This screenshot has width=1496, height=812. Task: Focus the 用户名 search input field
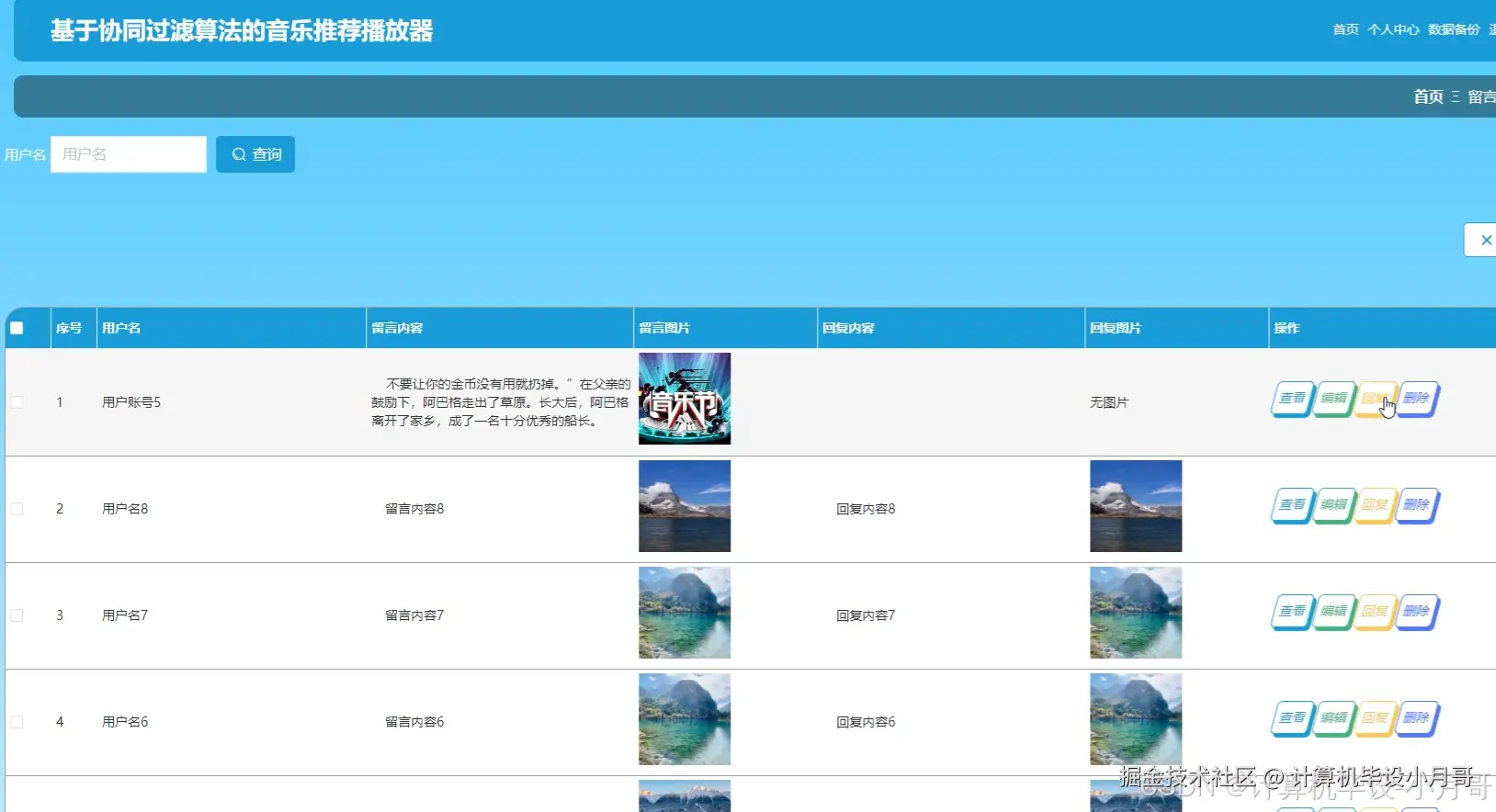click(129, 154)
